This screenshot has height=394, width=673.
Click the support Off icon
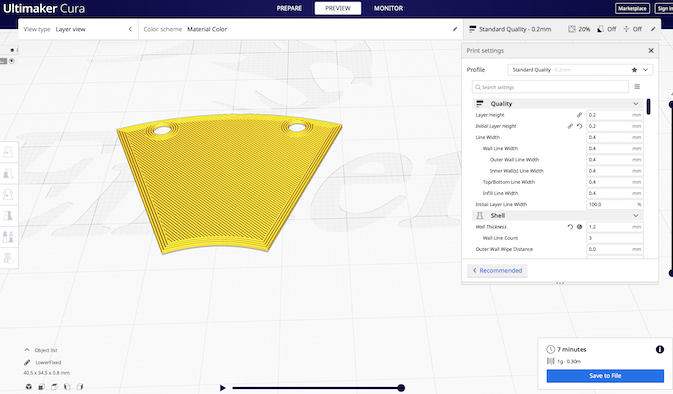click(600, 29)
